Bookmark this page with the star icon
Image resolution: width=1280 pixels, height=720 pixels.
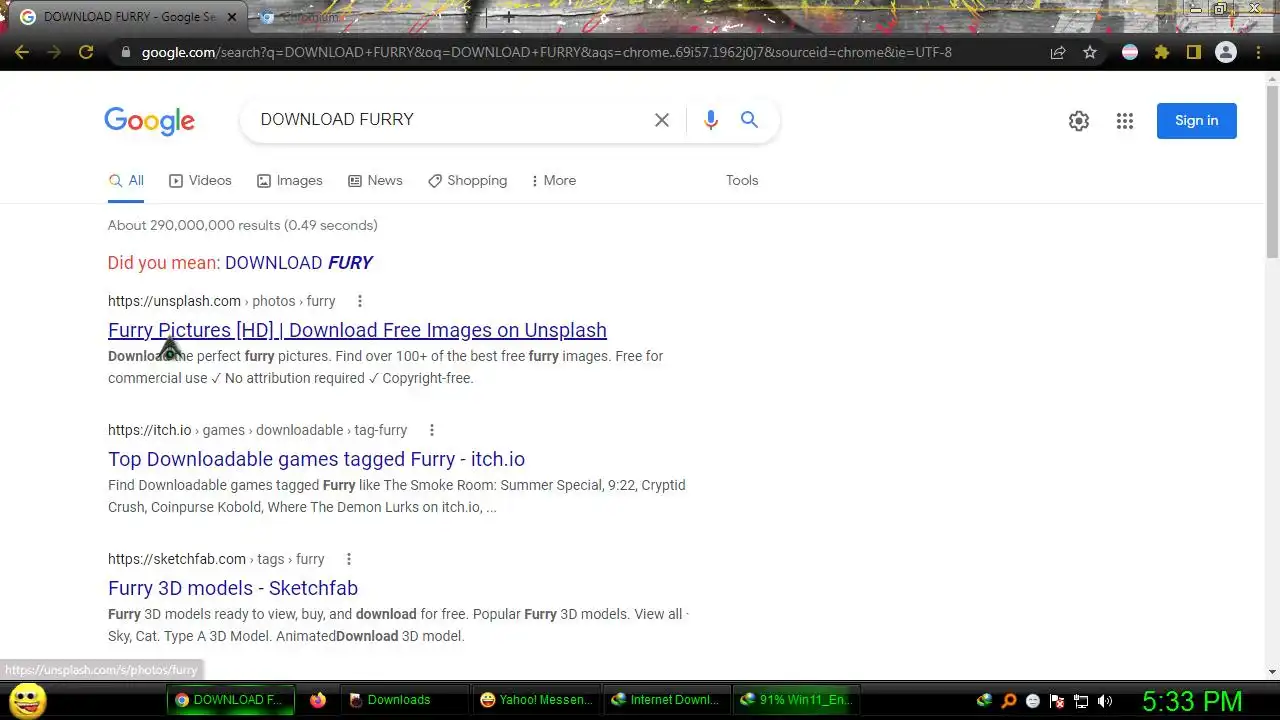click(1090, 52)
